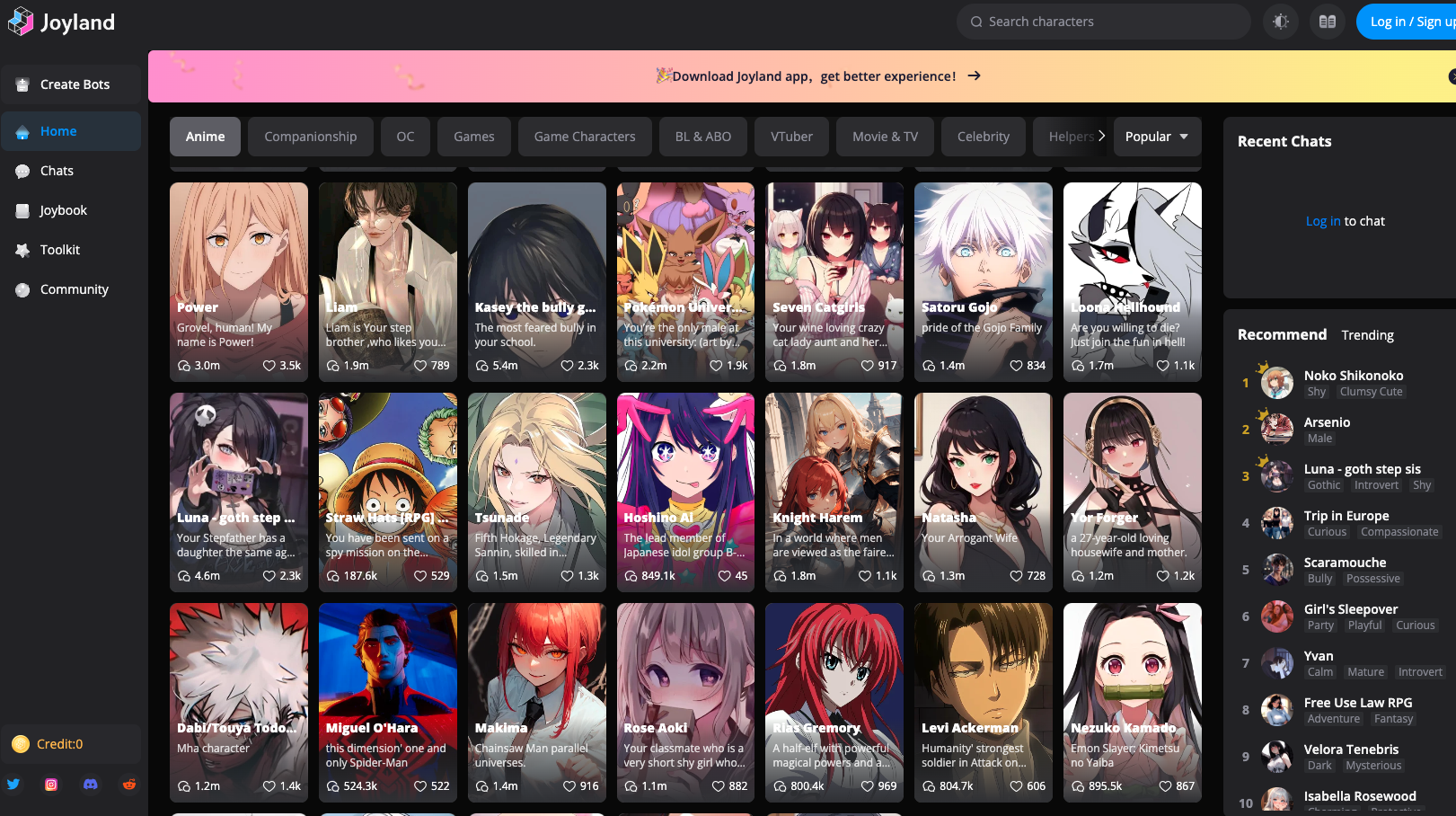
Task: Open the Twitter link icon
Action: [x=13, y=785]
